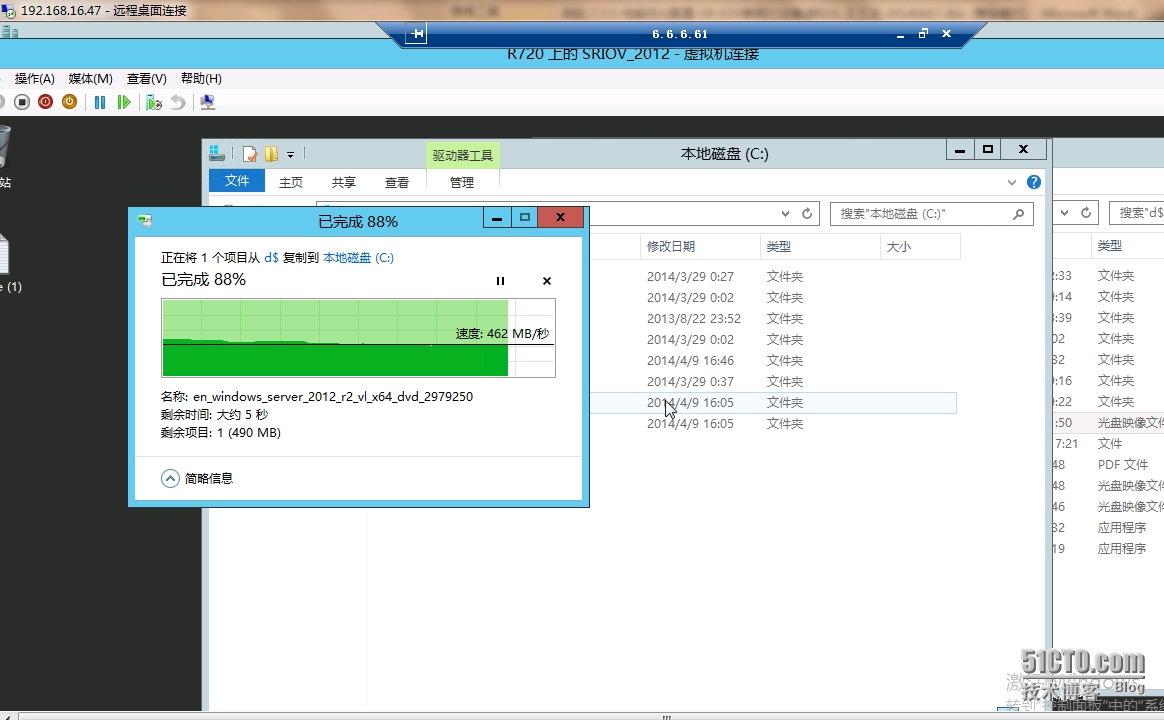Open the Quick Access Toolbar customize dropdown

290,155
